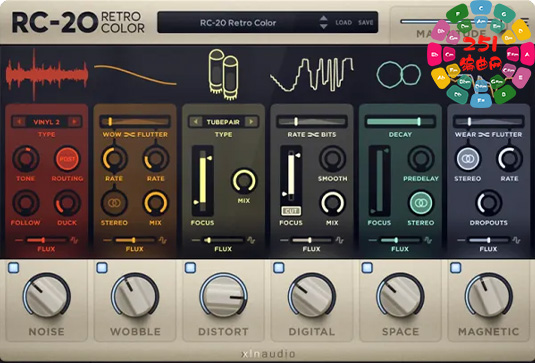The width and height of the screenshot is (535, 363).
Task: Enable the Wobble module checkbox
Action: pyautogui.click(x=102, y=268)
